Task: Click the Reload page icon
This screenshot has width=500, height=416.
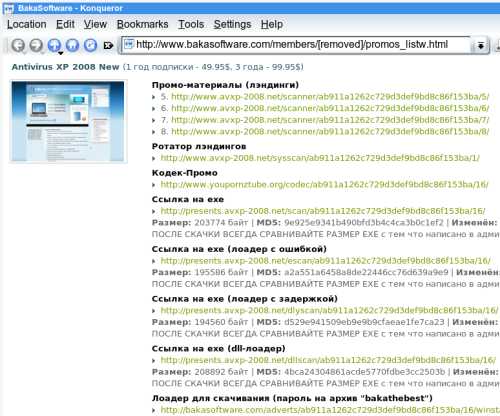Action: pos(90,45)
